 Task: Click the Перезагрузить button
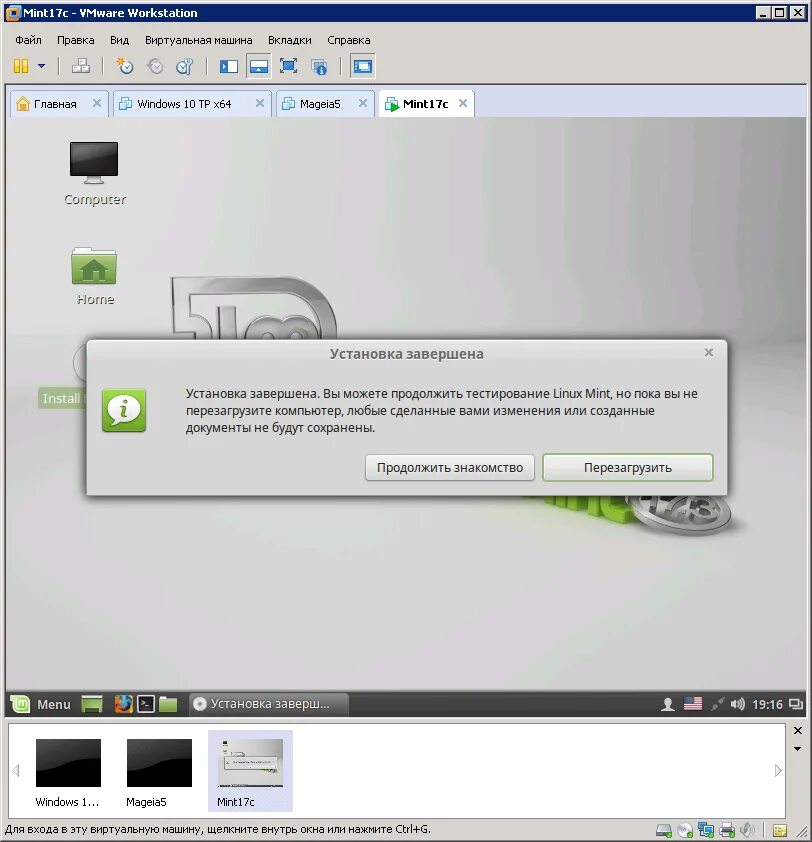[627, 467]
